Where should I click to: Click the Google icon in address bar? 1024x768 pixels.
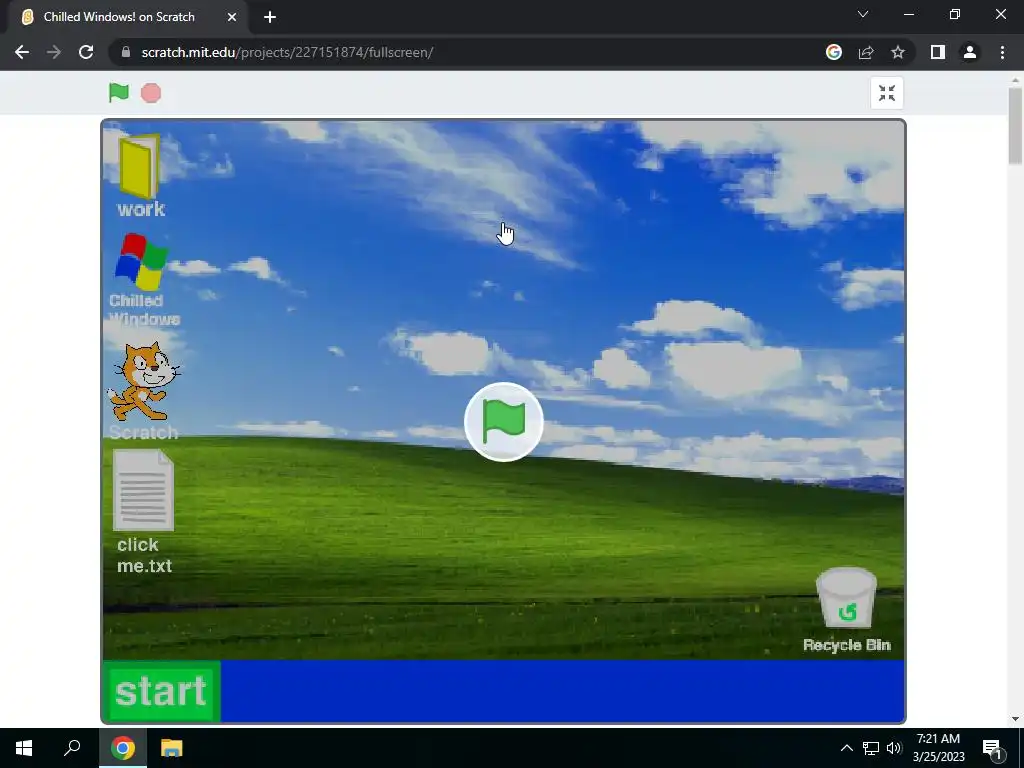tap(834, 52)
